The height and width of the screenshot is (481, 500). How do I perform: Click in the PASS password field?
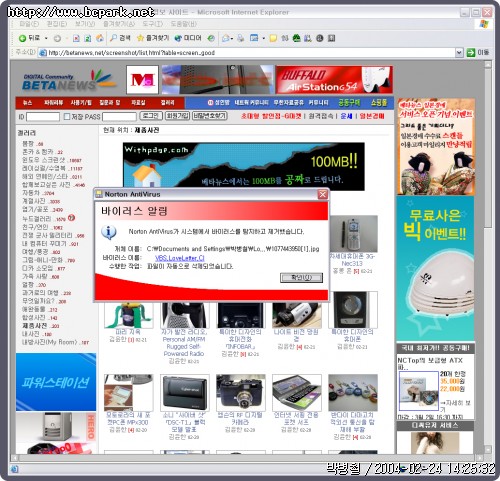click(119, 117)
